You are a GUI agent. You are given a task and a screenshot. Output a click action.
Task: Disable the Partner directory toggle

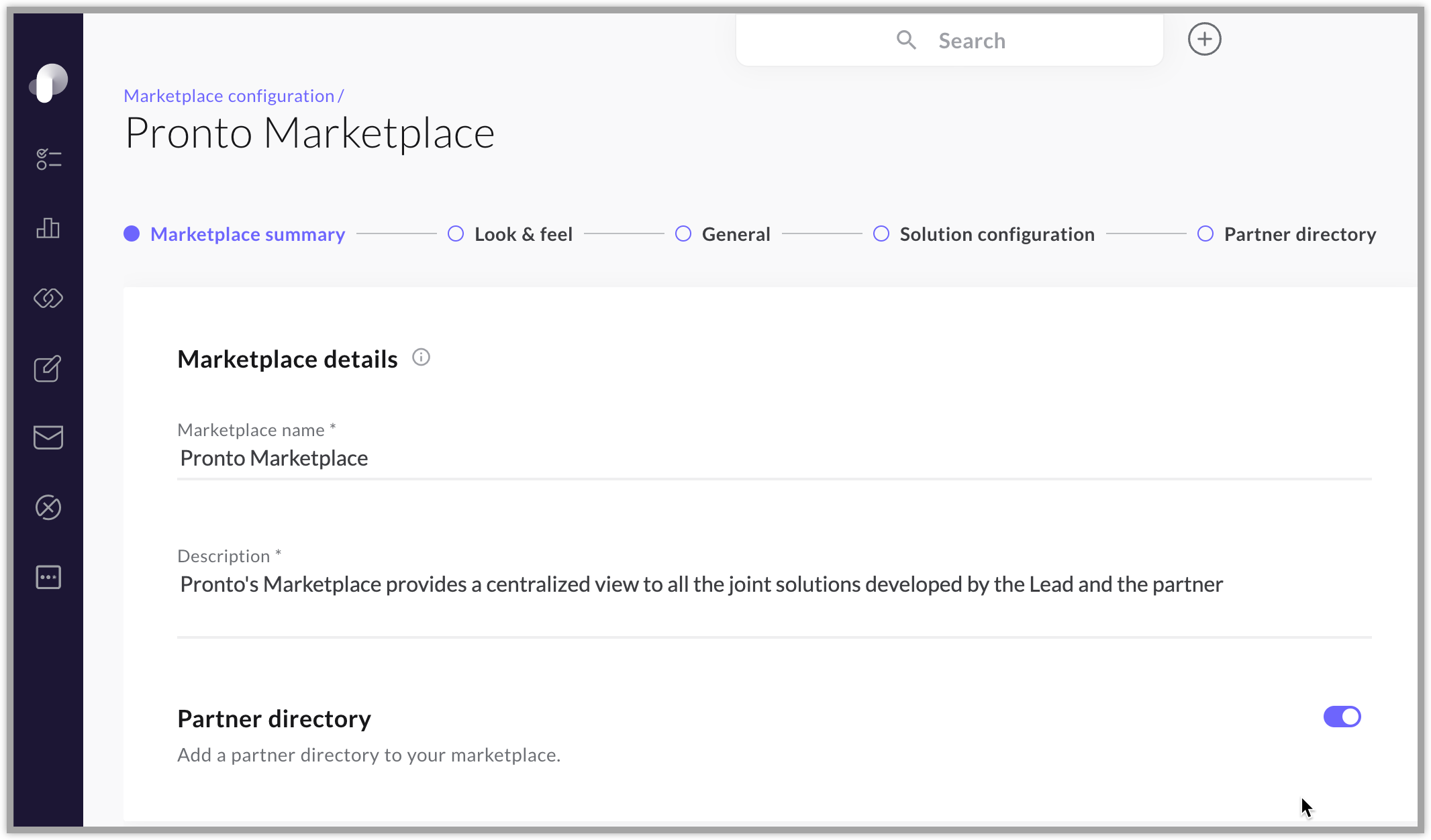1342,717
